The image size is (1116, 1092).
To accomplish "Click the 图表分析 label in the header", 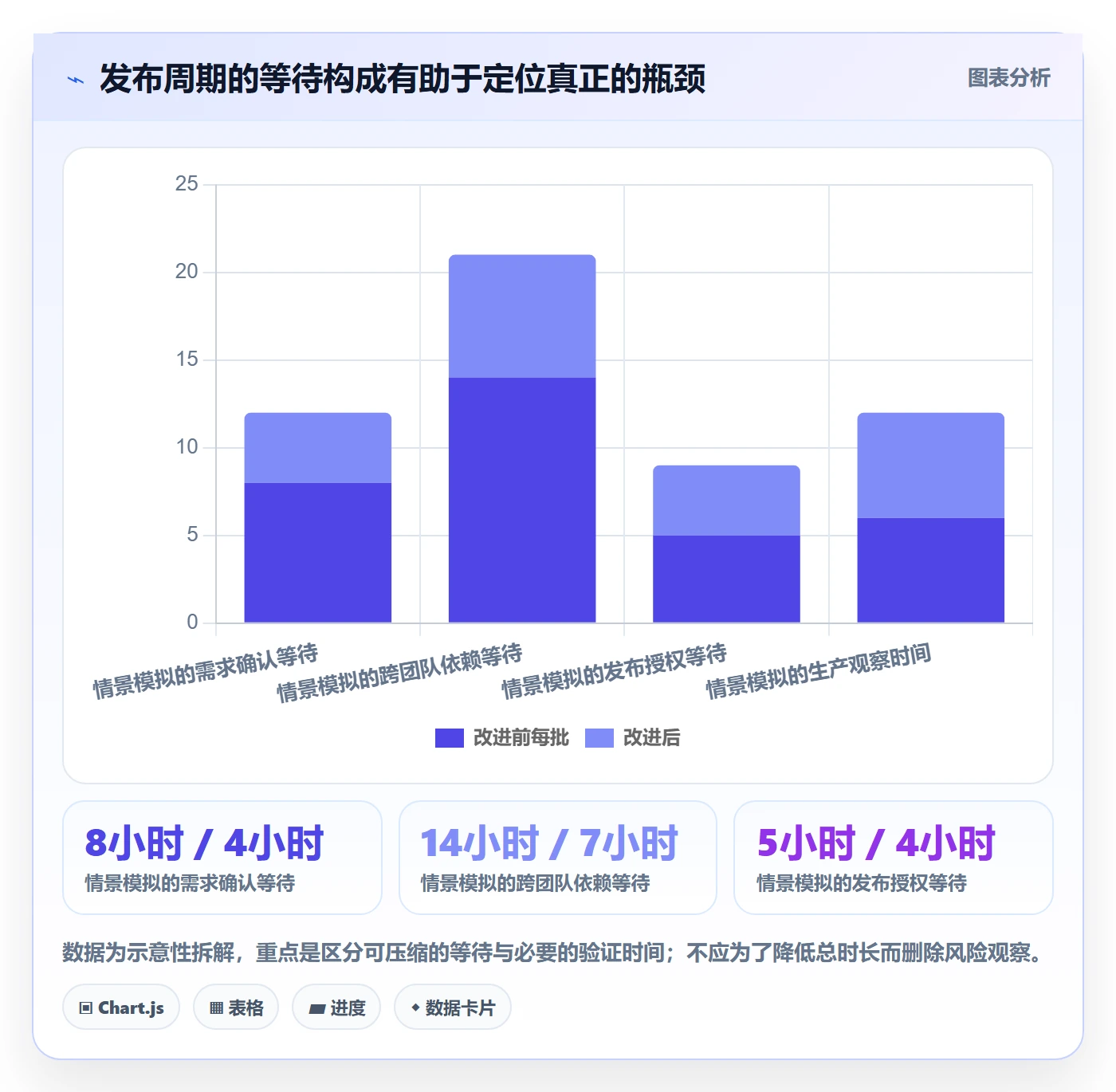I will point(1009,78).
